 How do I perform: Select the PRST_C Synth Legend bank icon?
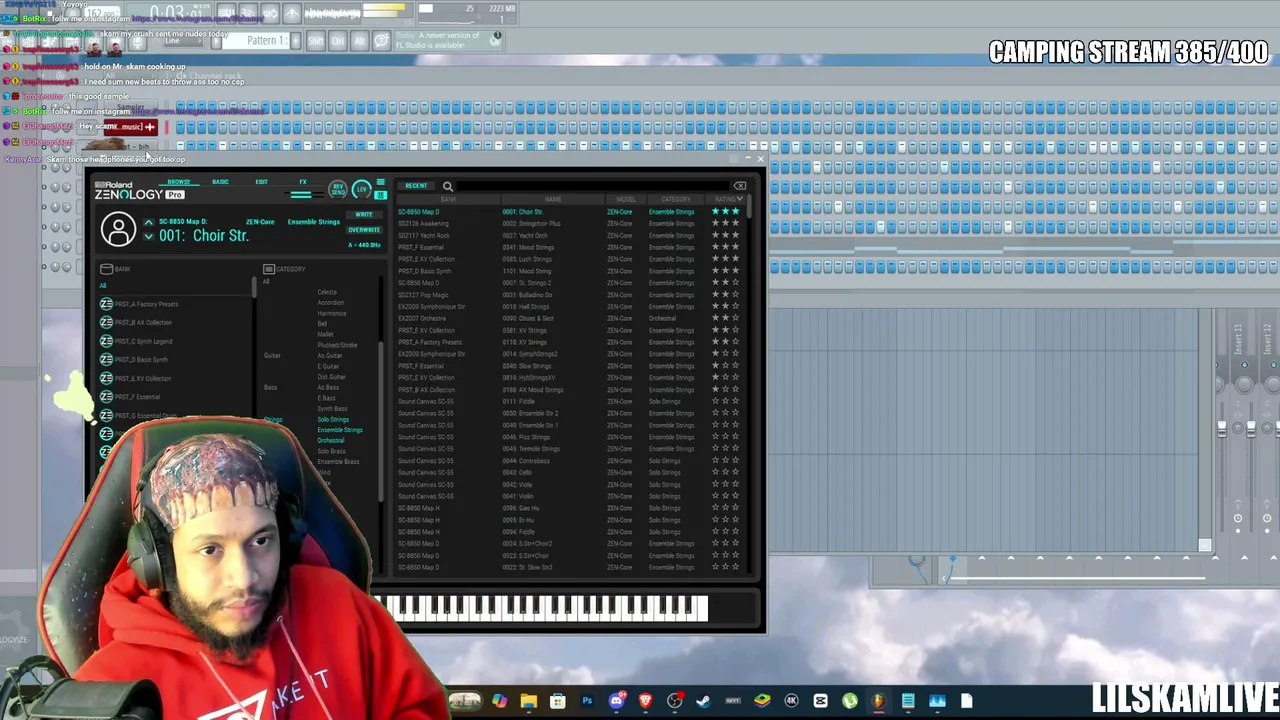coord(106,341)
